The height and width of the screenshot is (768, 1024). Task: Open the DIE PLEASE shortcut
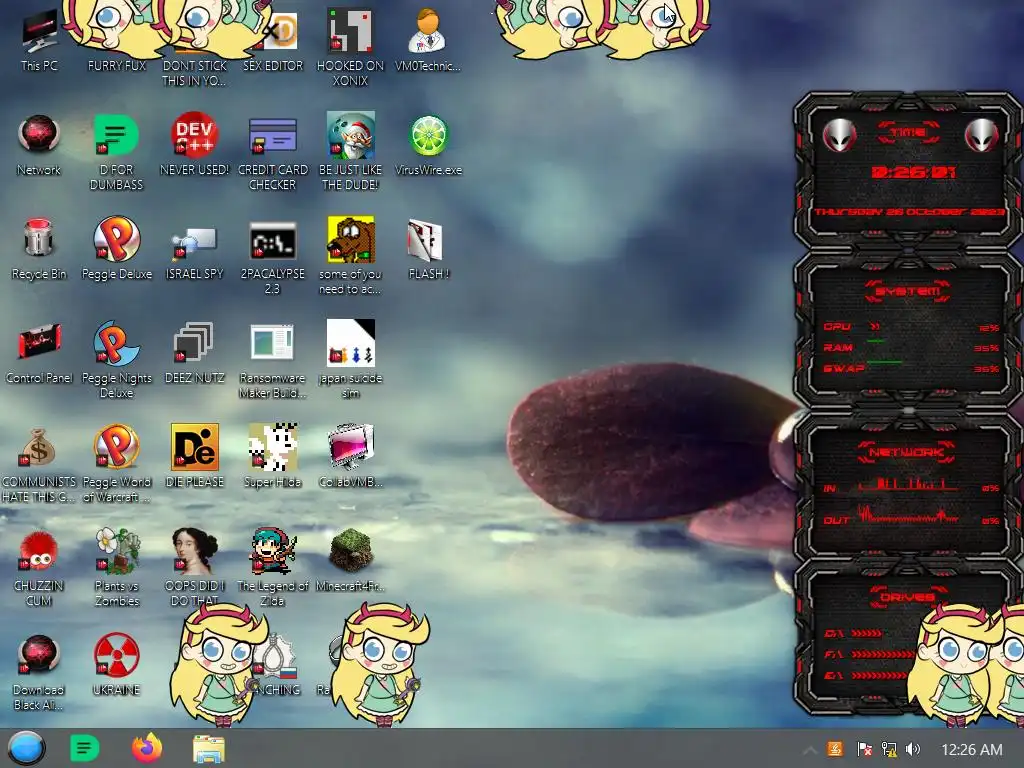[195, 456]
